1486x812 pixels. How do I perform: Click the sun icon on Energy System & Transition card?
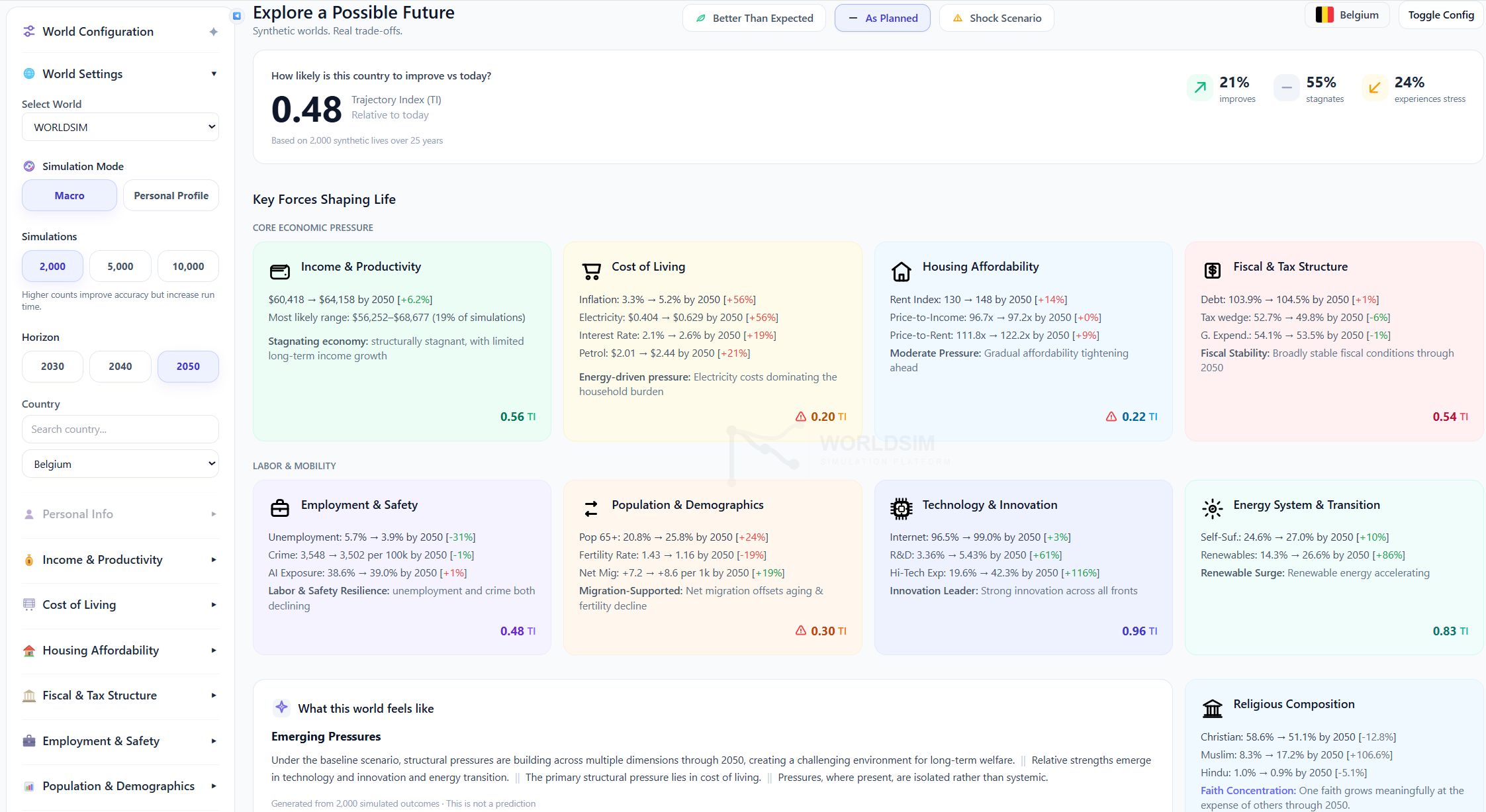(1212, 509)
